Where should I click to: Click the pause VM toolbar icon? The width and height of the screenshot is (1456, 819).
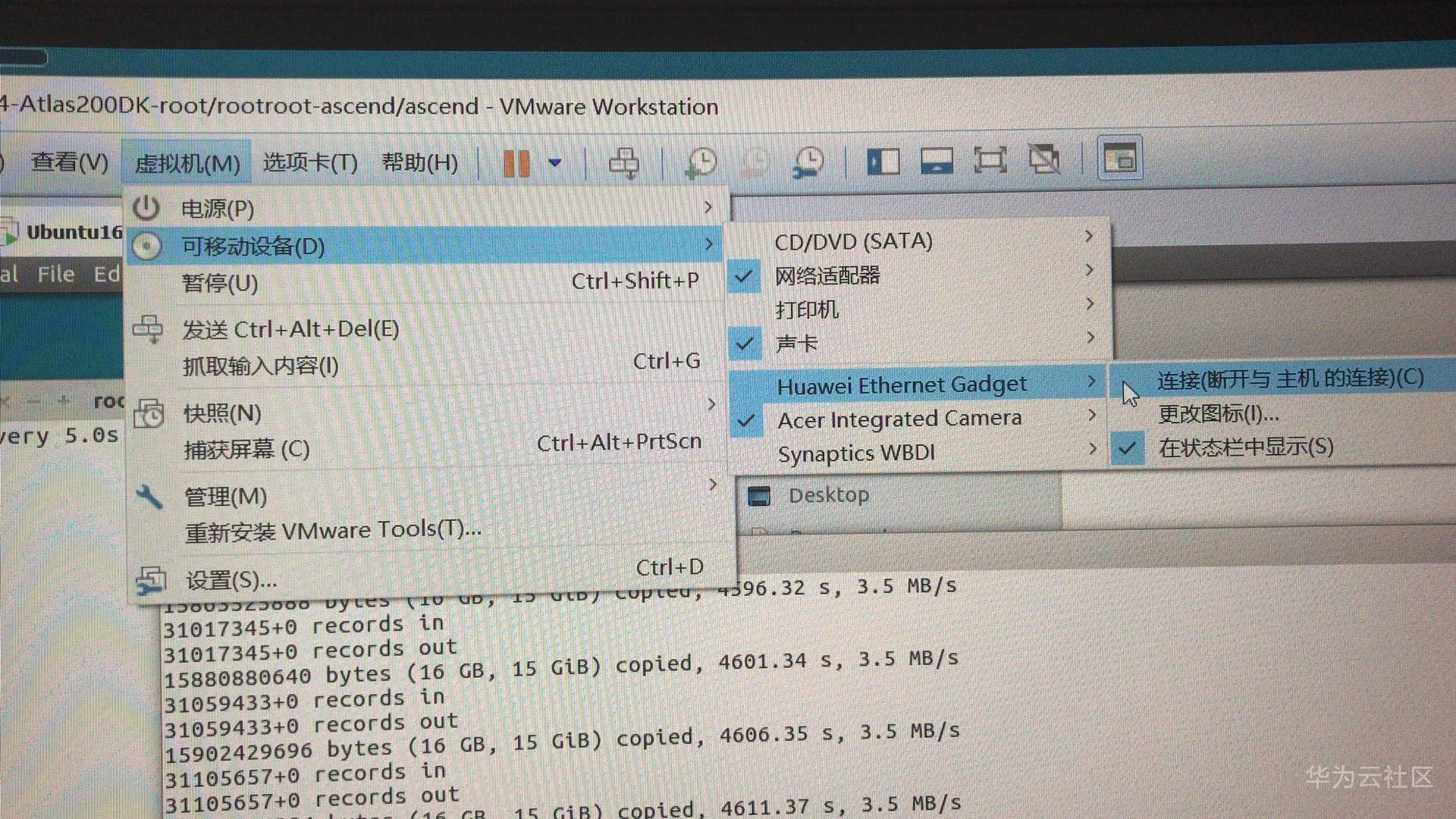tap(516, 162)
